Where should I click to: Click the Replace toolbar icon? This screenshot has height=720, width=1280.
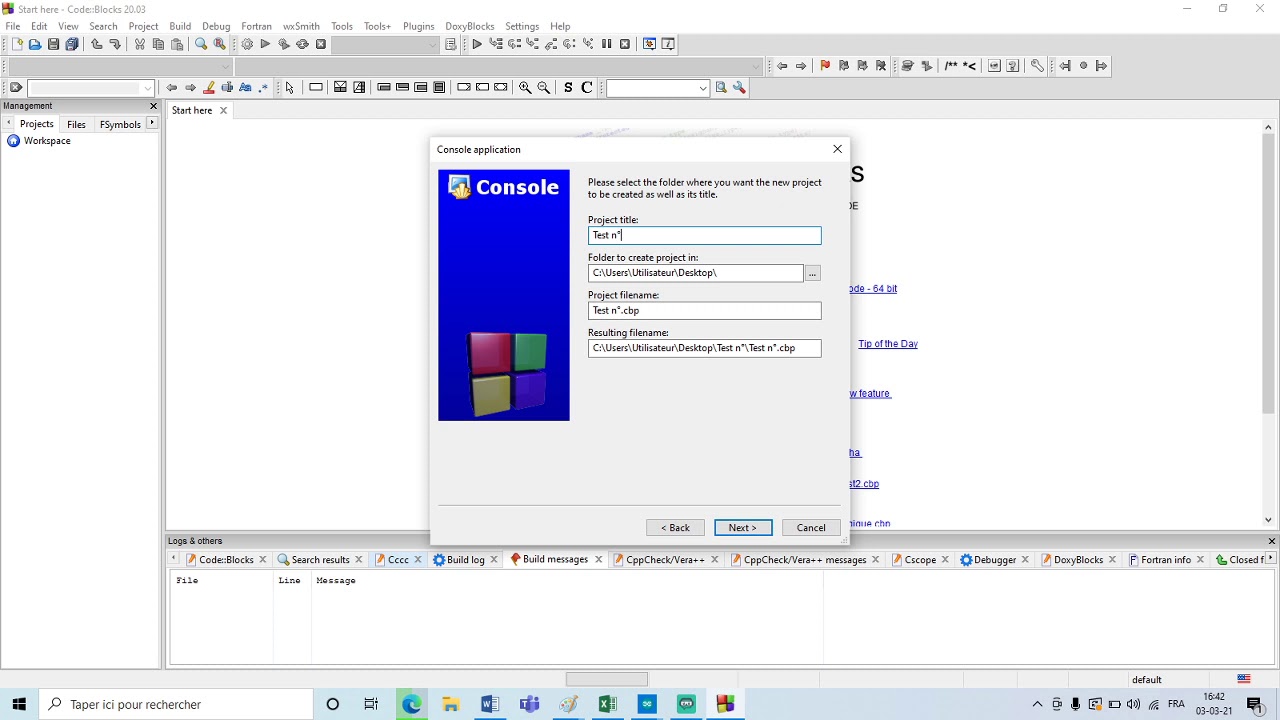click(220, 44)
